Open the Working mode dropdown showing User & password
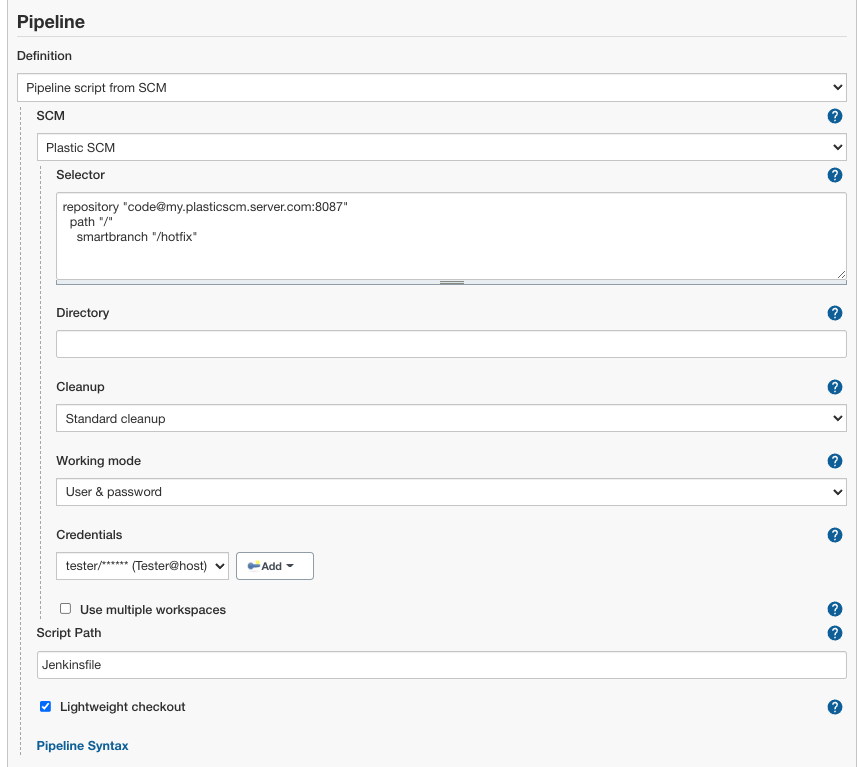The height and width of the screenshot is (767, 863). click(451, 492)
